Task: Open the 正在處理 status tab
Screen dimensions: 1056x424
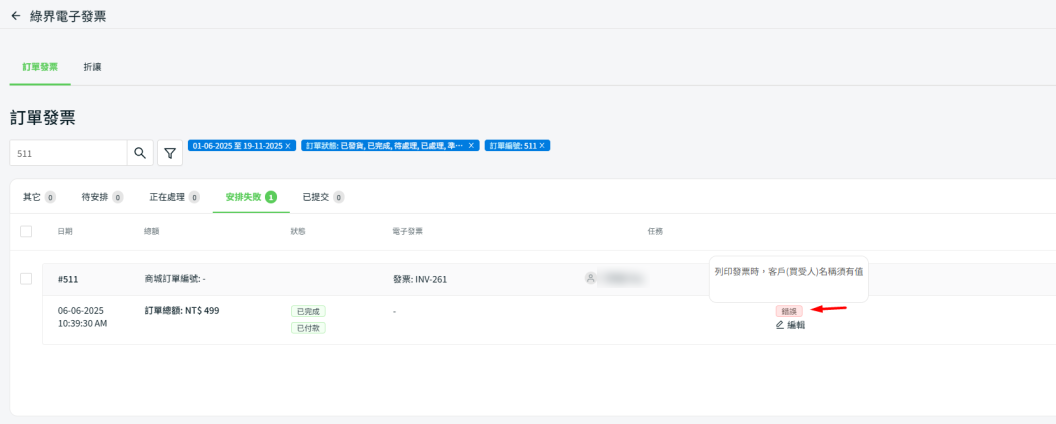Action: point(174,197)
